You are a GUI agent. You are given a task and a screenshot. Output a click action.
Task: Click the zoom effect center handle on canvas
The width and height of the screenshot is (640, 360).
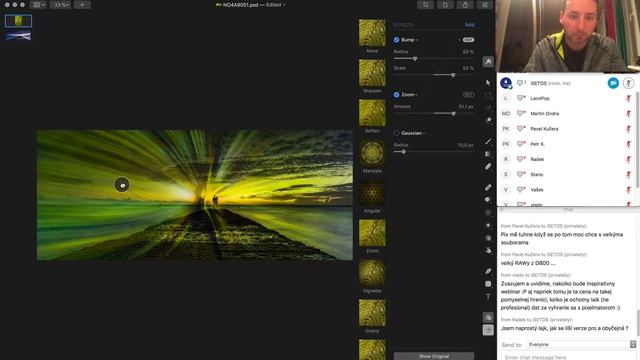click(122, 185)
